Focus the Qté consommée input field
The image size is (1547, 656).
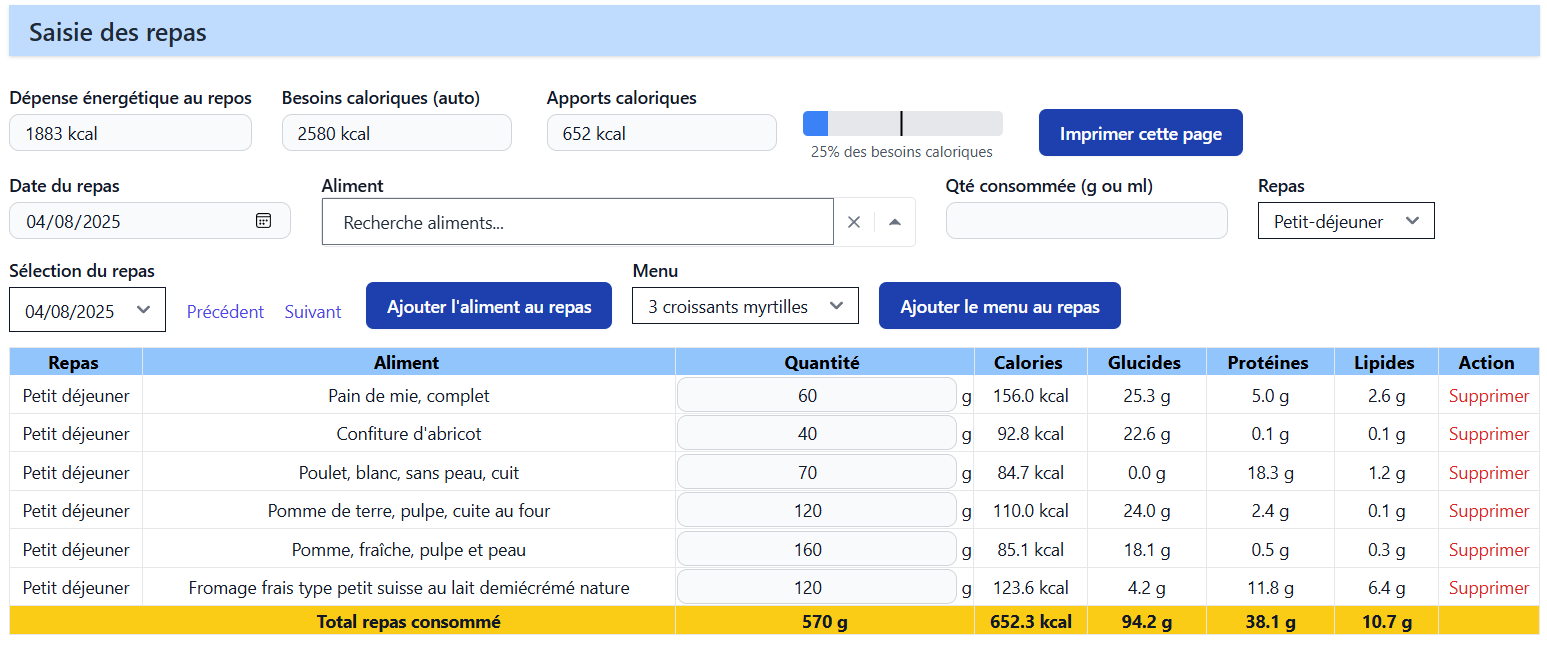pyautogui.click(x=1087, y=220)
